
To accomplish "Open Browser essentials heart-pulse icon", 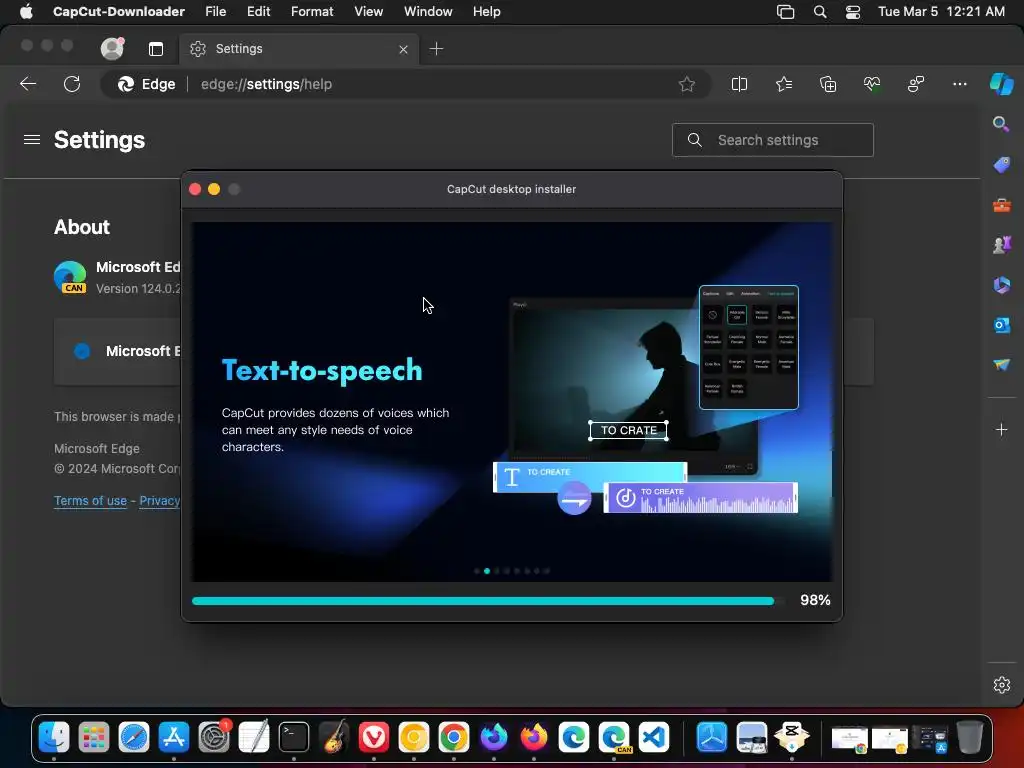I will tap(872, 84).
